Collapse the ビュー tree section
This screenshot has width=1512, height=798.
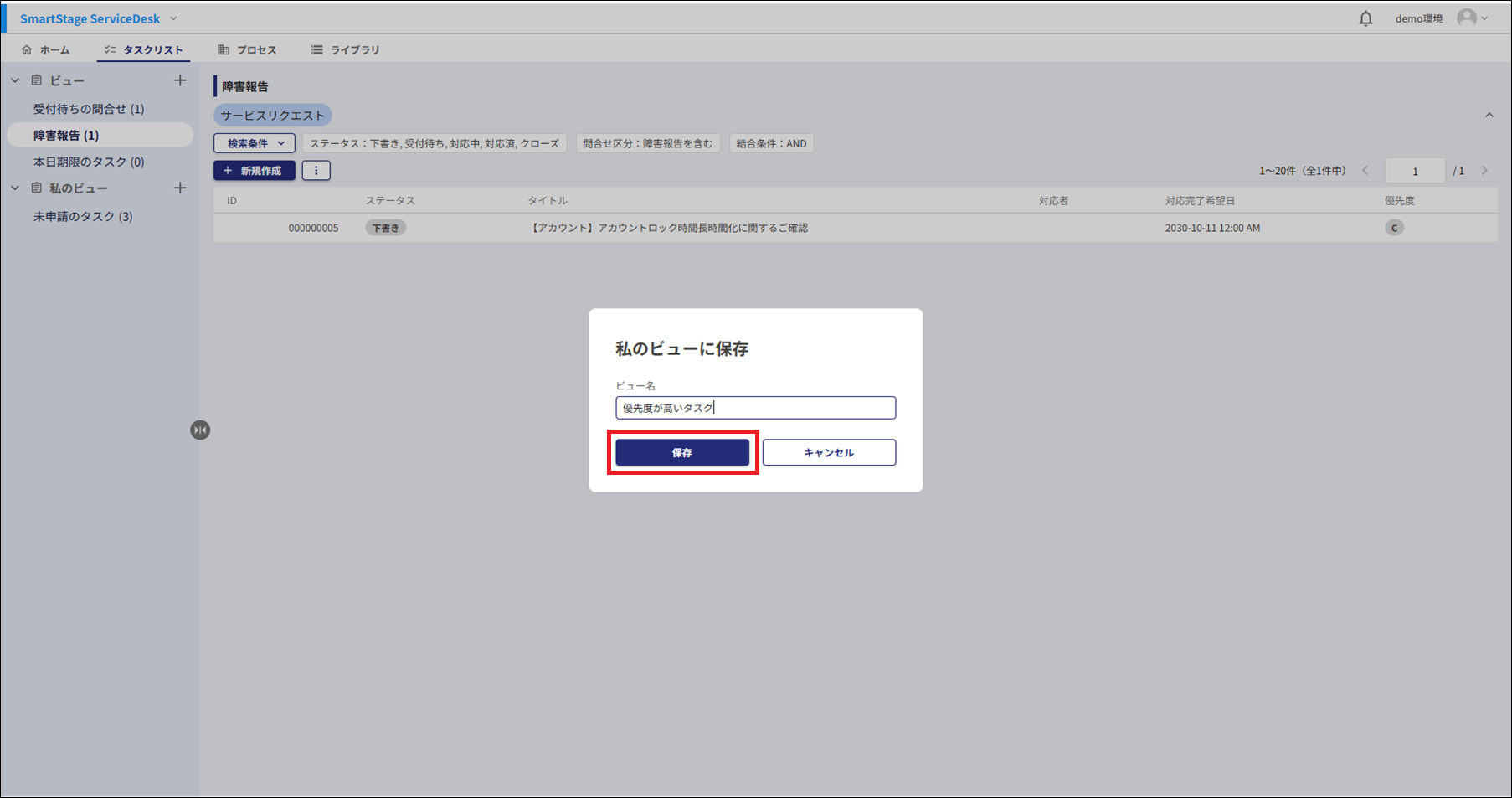click(15, 81)
